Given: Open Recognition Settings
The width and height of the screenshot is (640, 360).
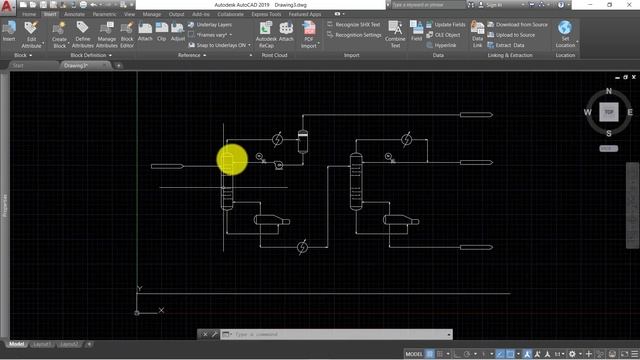Looking at the screenshot, I should point(354,35).
